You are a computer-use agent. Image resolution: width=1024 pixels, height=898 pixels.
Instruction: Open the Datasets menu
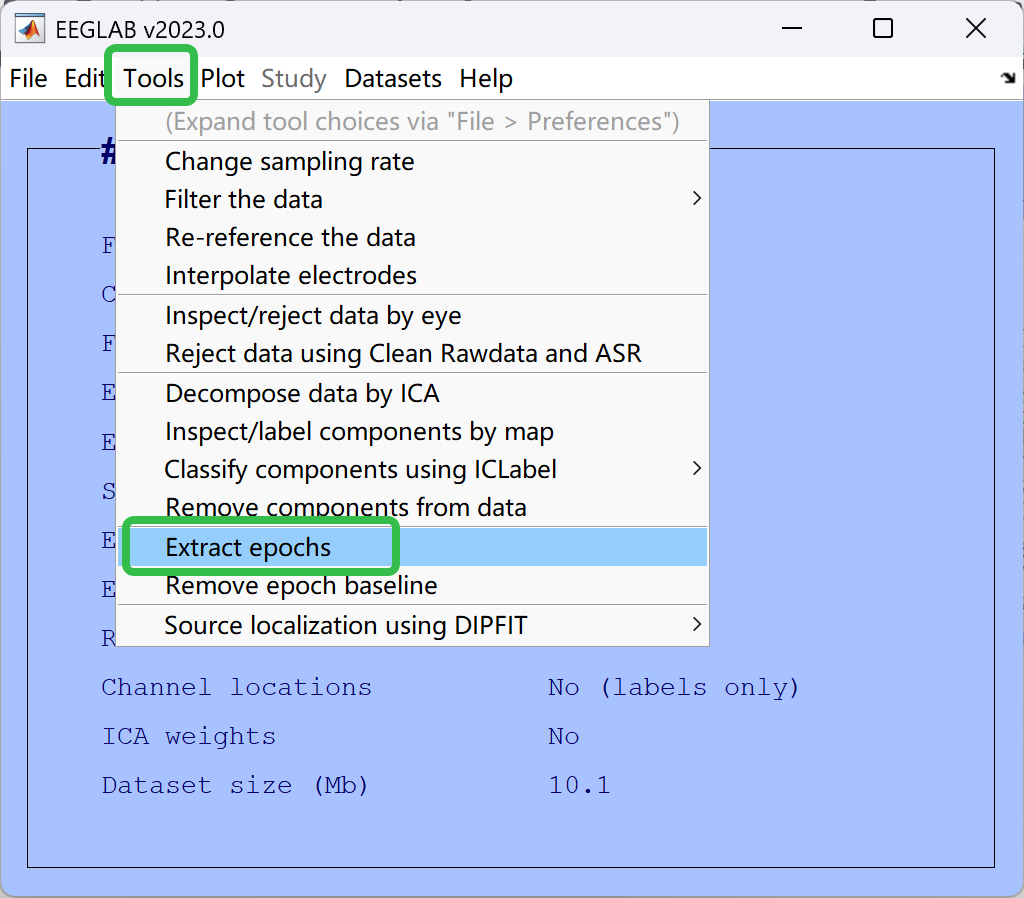(393, 78)
